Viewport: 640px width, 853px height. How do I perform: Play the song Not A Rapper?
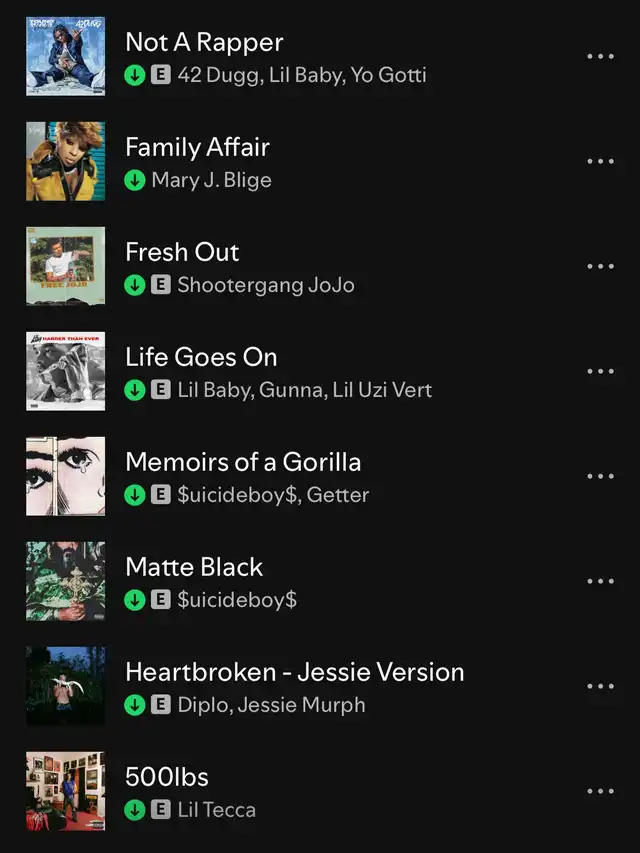tap(204, 42)
